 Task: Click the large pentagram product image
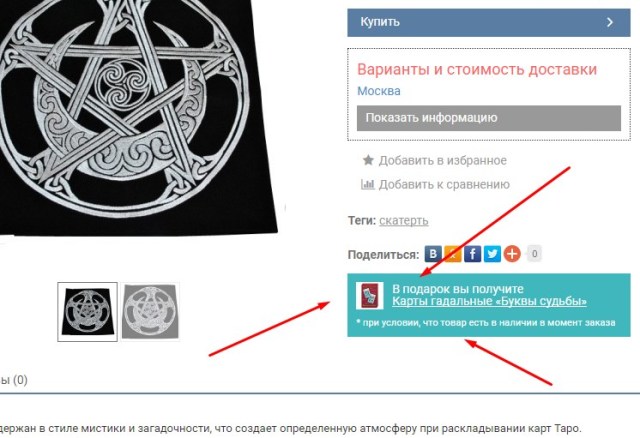pos(135,114)
